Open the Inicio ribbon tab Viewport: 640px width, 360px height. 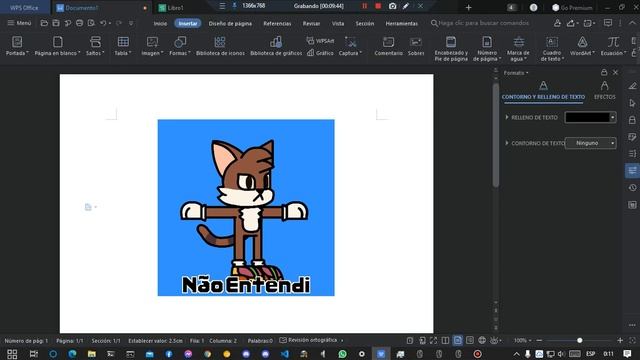tap(160, 24)
